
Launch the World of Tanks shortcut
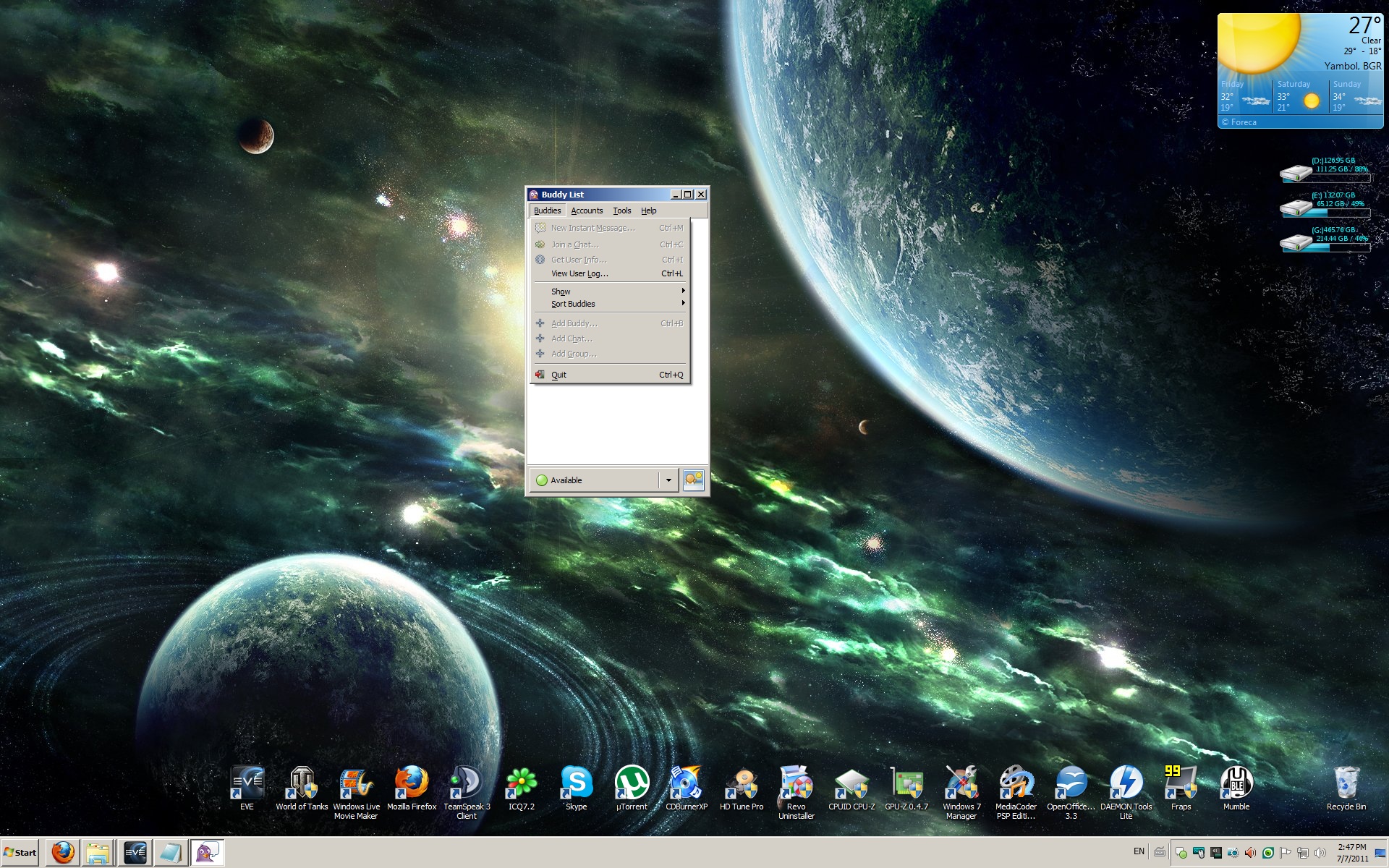[x=302, y=784]
